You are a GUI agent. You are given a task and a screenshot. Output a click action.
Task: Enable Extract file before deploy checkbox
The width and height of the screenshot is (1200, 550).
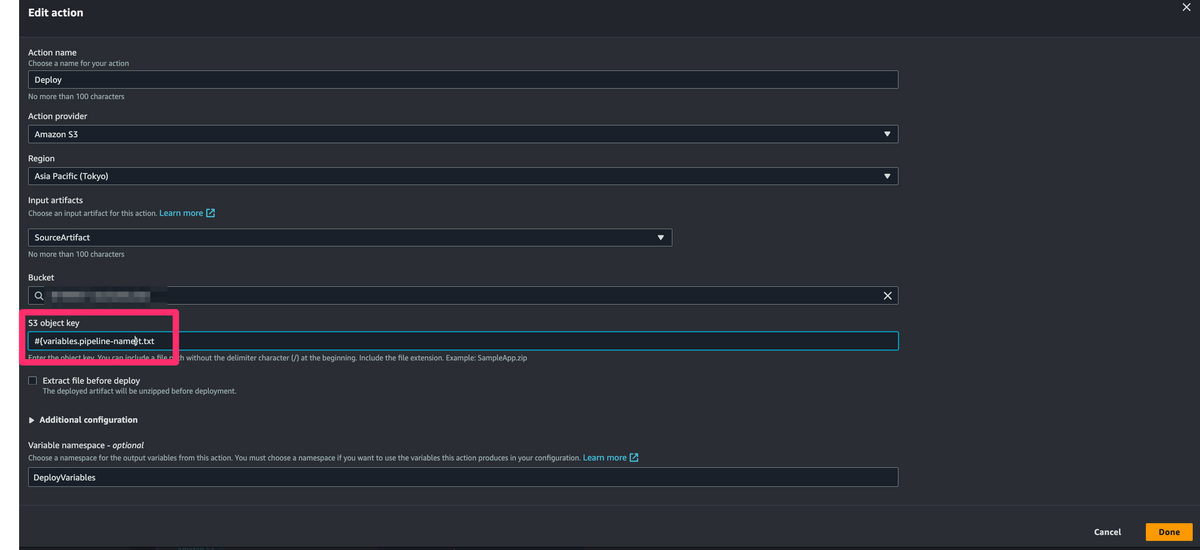[x=33, y=381]
